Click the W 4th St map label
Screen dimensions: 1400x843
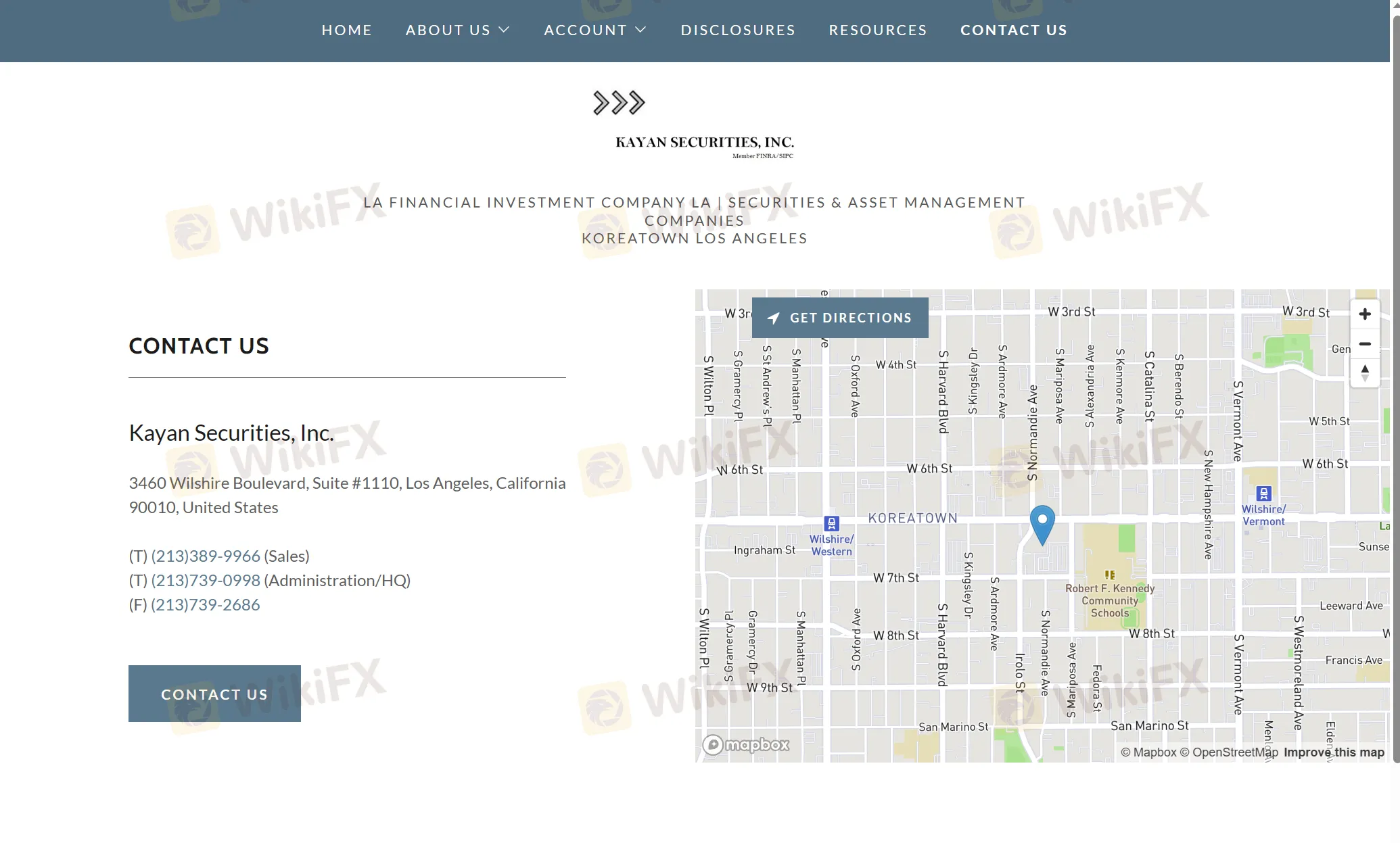coord(896,365)
